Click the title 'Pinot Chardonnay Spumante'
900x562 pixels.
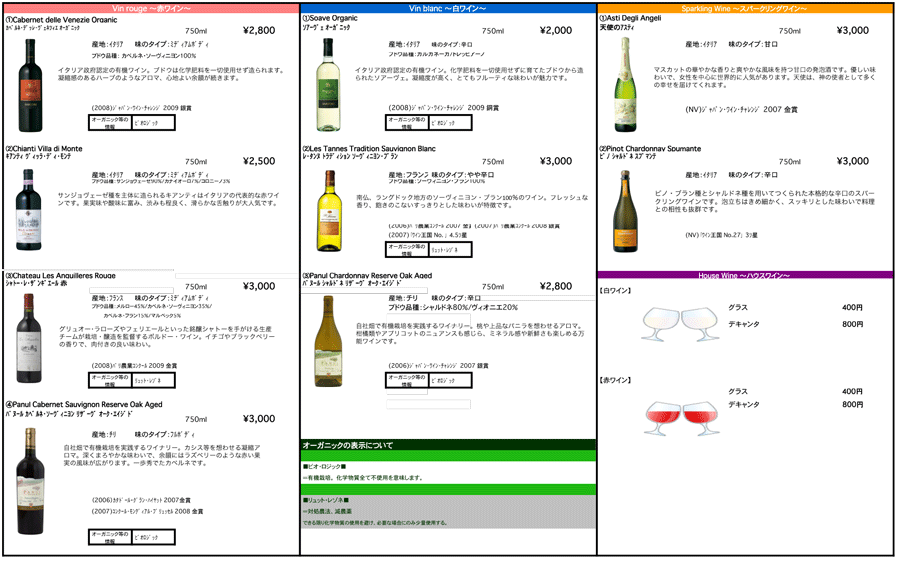tap(654, 149)
